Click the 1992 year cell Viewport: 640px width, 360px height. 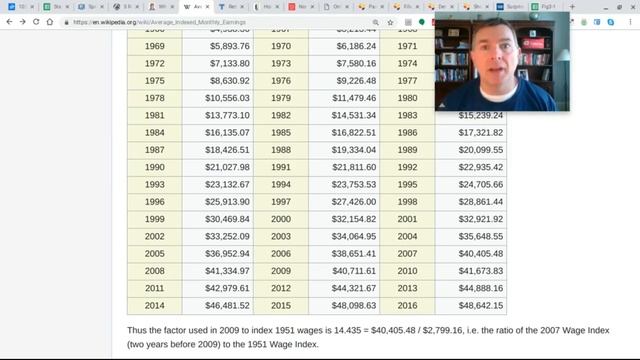coord(407,167)
